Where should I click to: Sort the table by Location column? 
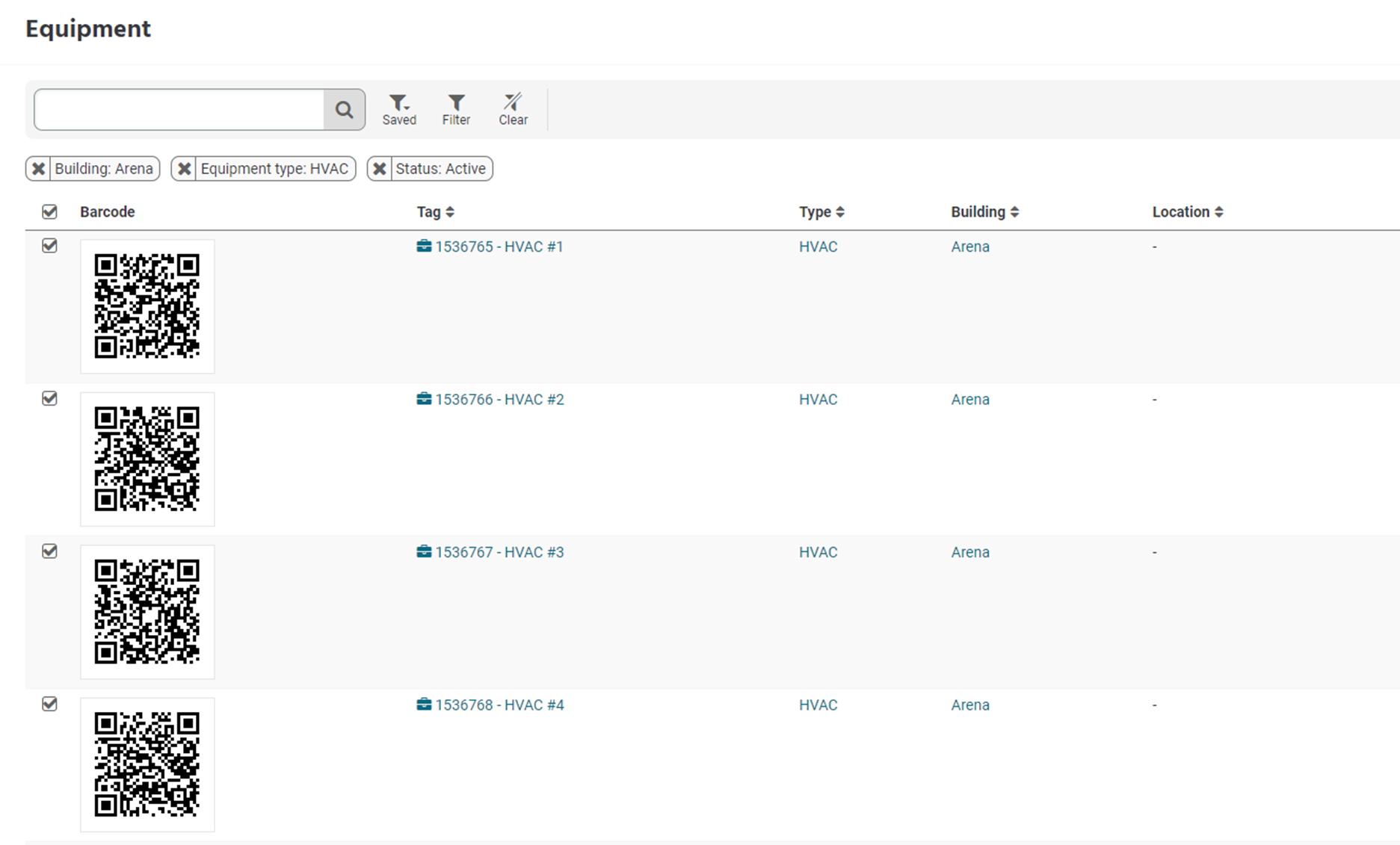(x=1187, y=212)
